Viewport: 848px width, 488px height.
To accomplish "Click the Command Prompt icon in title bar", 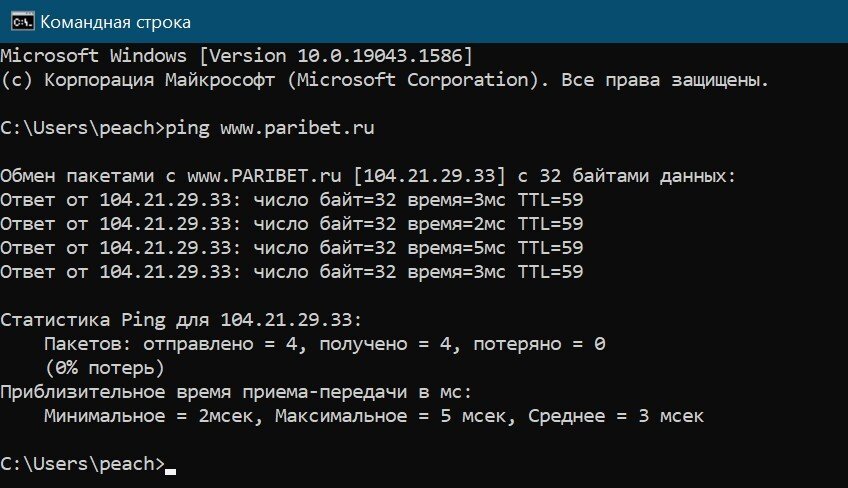I will (19, 20).
